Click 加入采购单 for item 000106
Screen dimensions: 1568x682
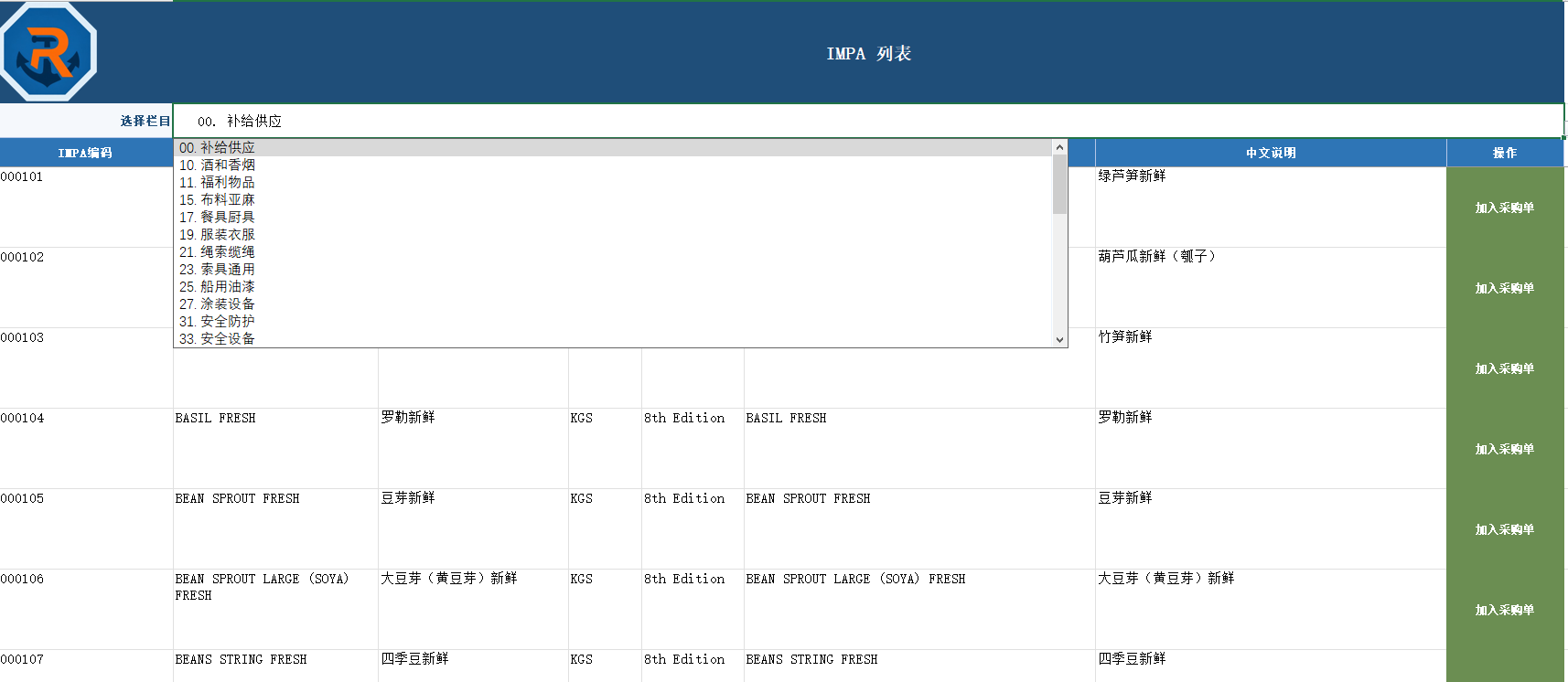(x=1505, y=610)
